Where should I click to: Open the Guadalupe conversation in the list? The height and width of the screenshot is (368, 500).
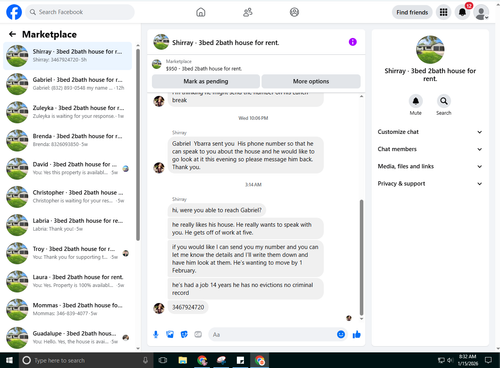coord(68,337)
